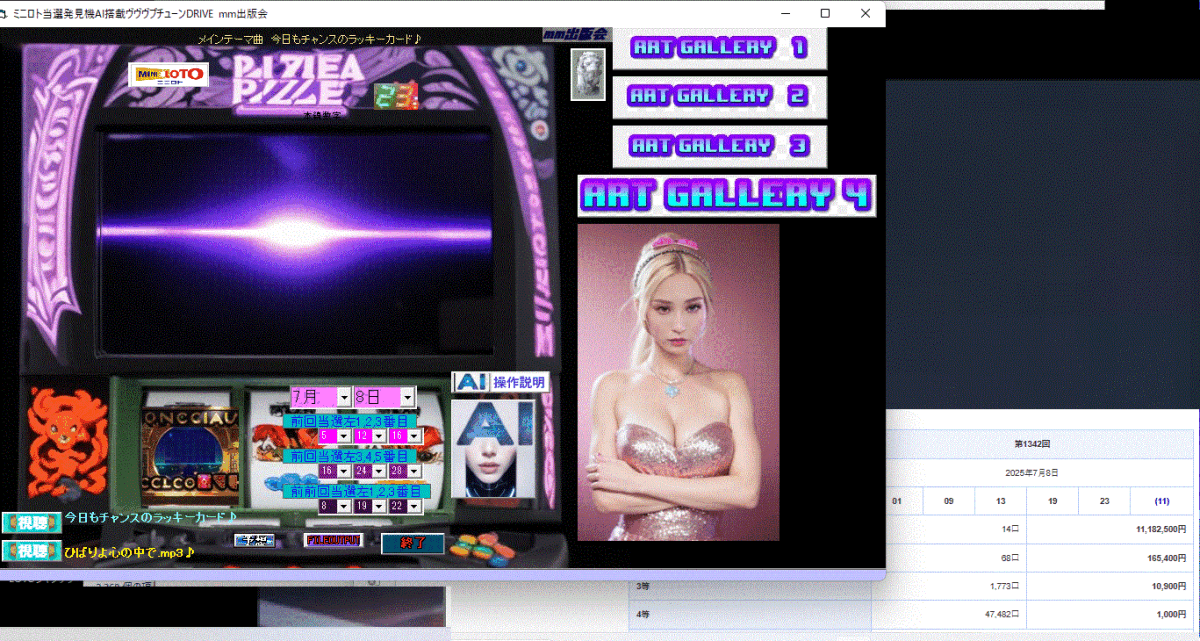Open Art Gallery 3
The height and width of the screenshot is (641, 1200).
coord(719,146)
